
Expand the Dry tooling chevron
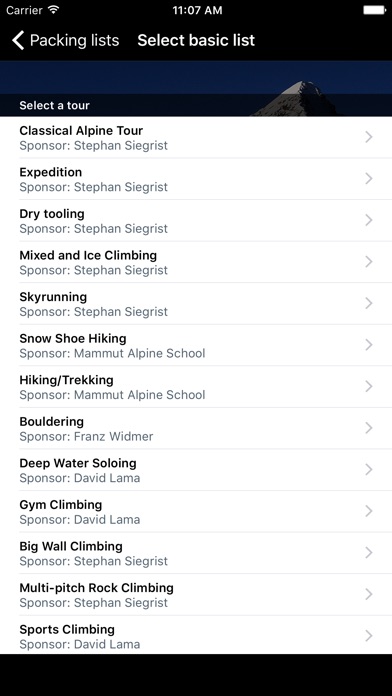pyautogui.click(x=368, y=220)
